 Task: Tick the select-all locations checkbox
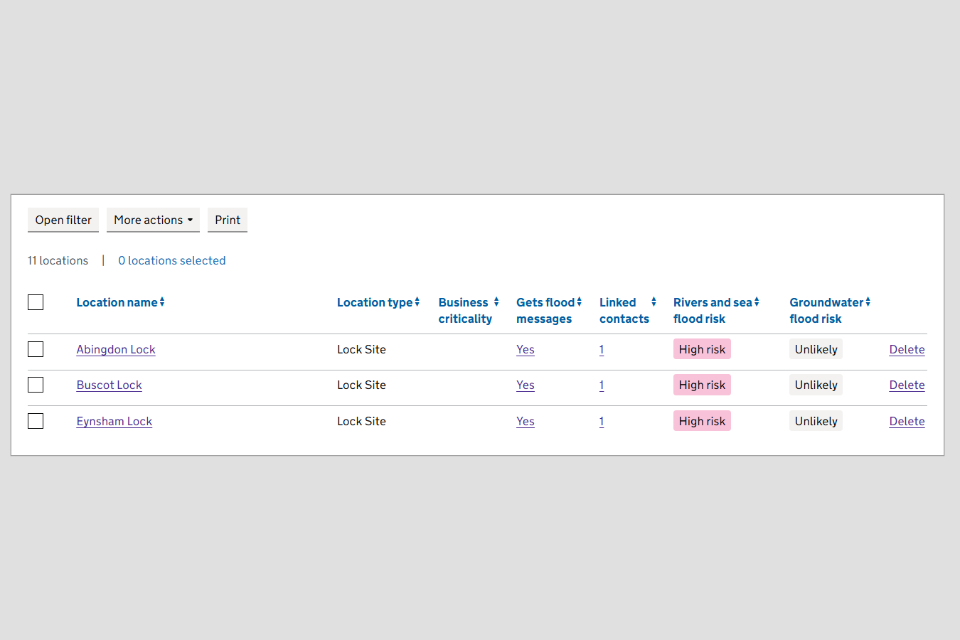pyautogui.click(x=36, y=302)
